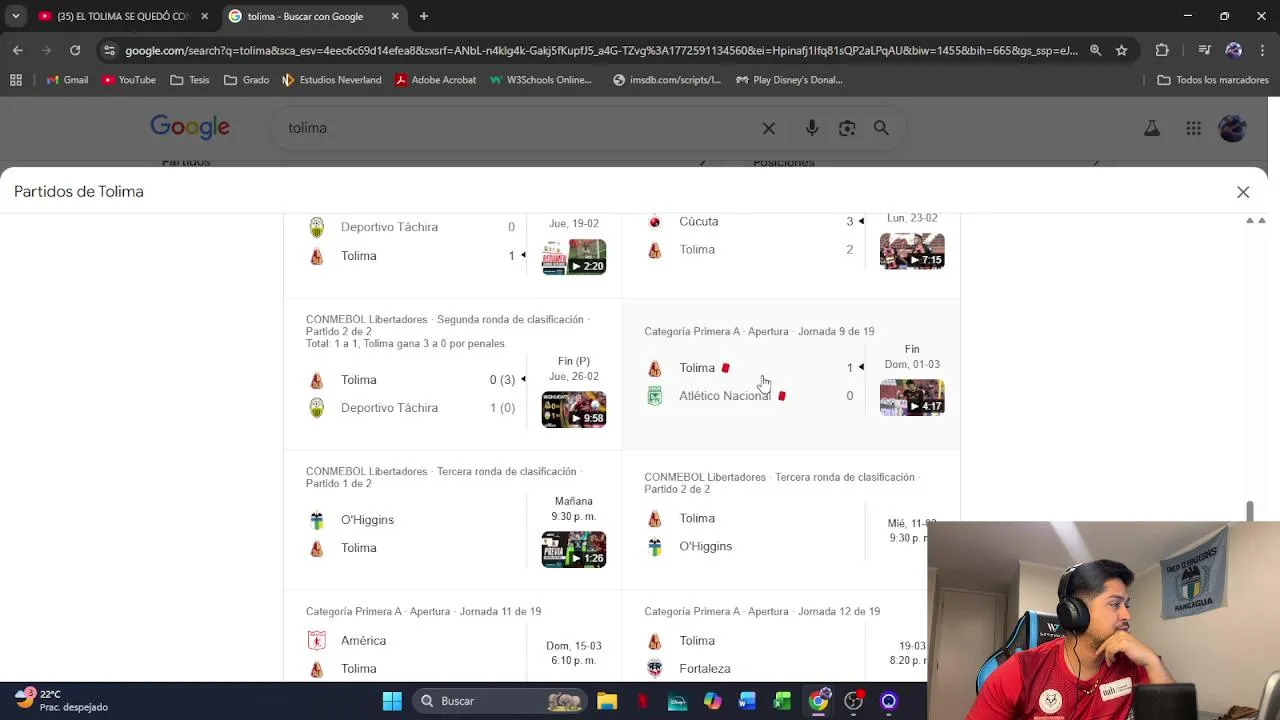Viewport: 1280px width, 720px height.
Task: Launch Disney+ from the taskbar
Action: tap(677, 701)
